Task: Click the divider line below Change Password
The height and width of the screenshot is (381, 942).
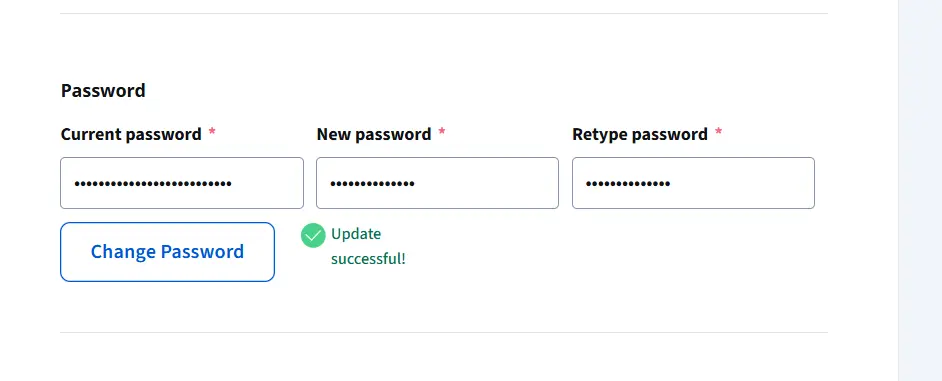Action: coord(444,332)
